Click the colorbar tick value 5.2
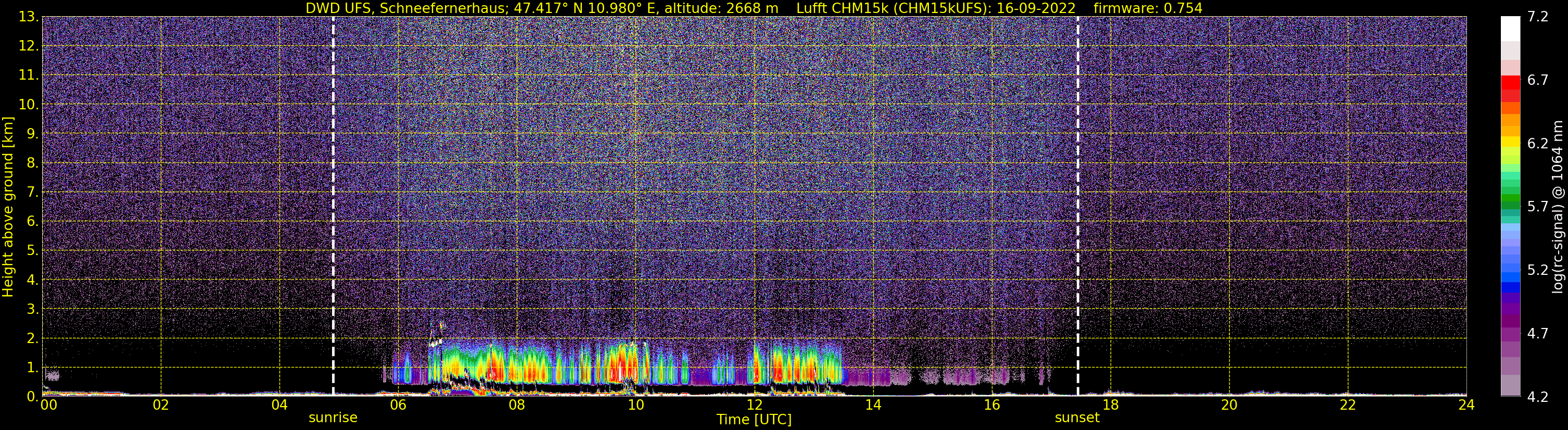 [x=1538, y=270]
